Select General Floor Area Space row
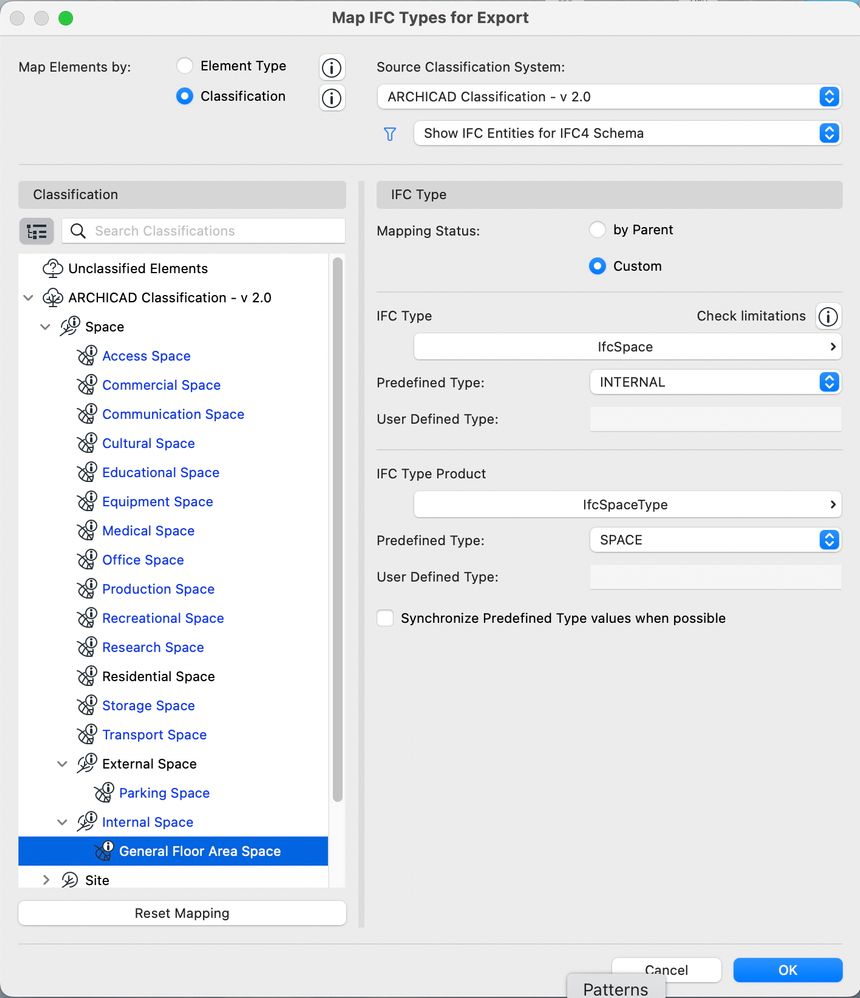This screenshot has height=998, width=860. pyautogui.click(x=173, y=851)
